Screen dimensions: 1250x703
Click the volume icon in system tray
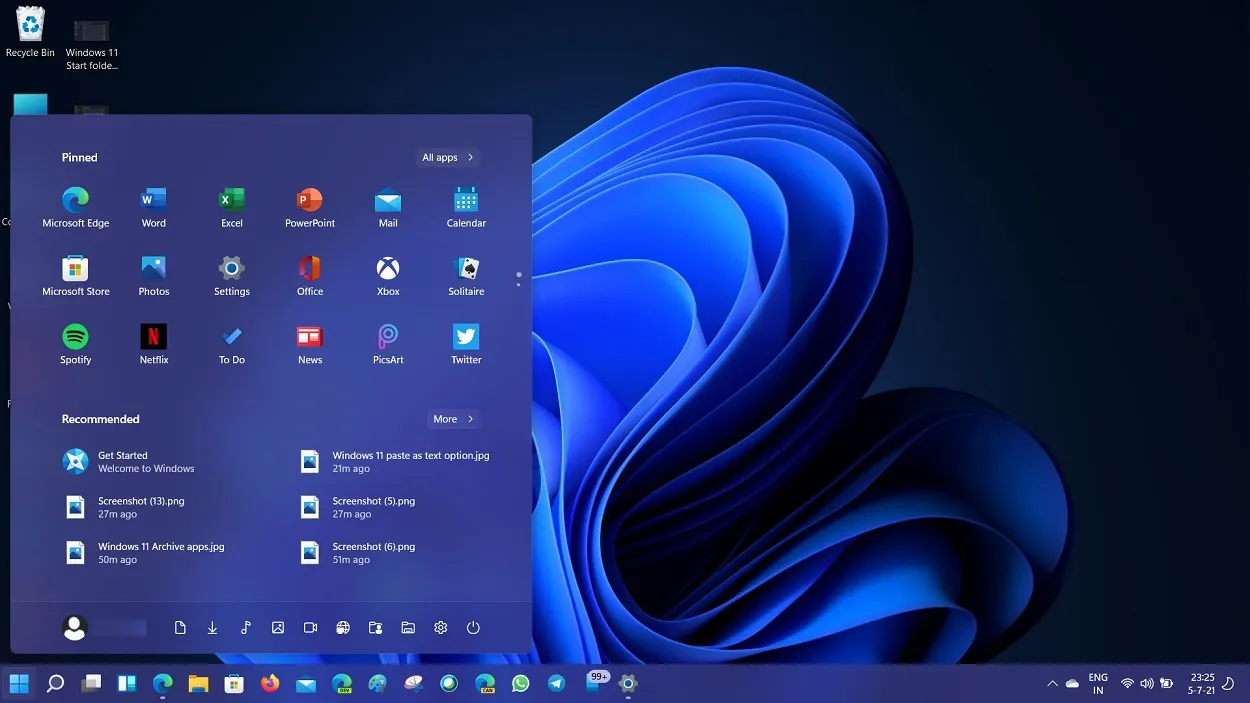pyautogui.click(x=1146, y=684)
